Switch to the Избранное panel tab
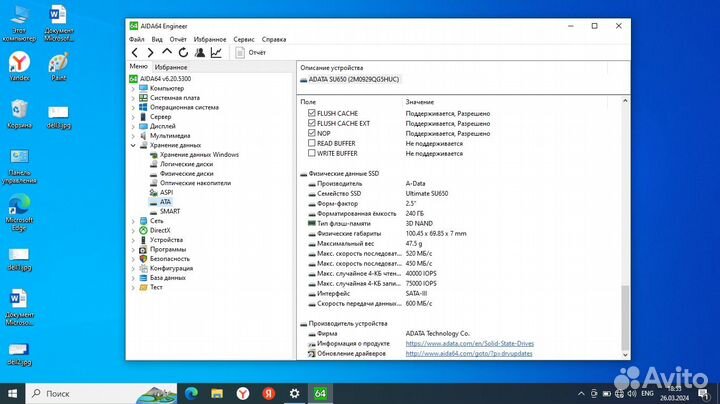Image resolution: width=720 pixels, height=404 pixels. tap(171, 67)
